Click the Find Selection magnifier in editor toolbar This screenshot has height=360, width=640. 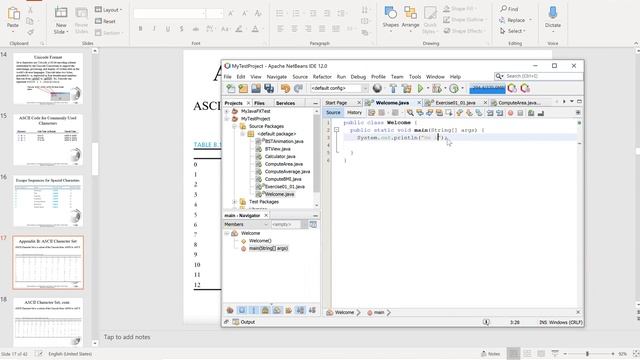click(410, 113)
